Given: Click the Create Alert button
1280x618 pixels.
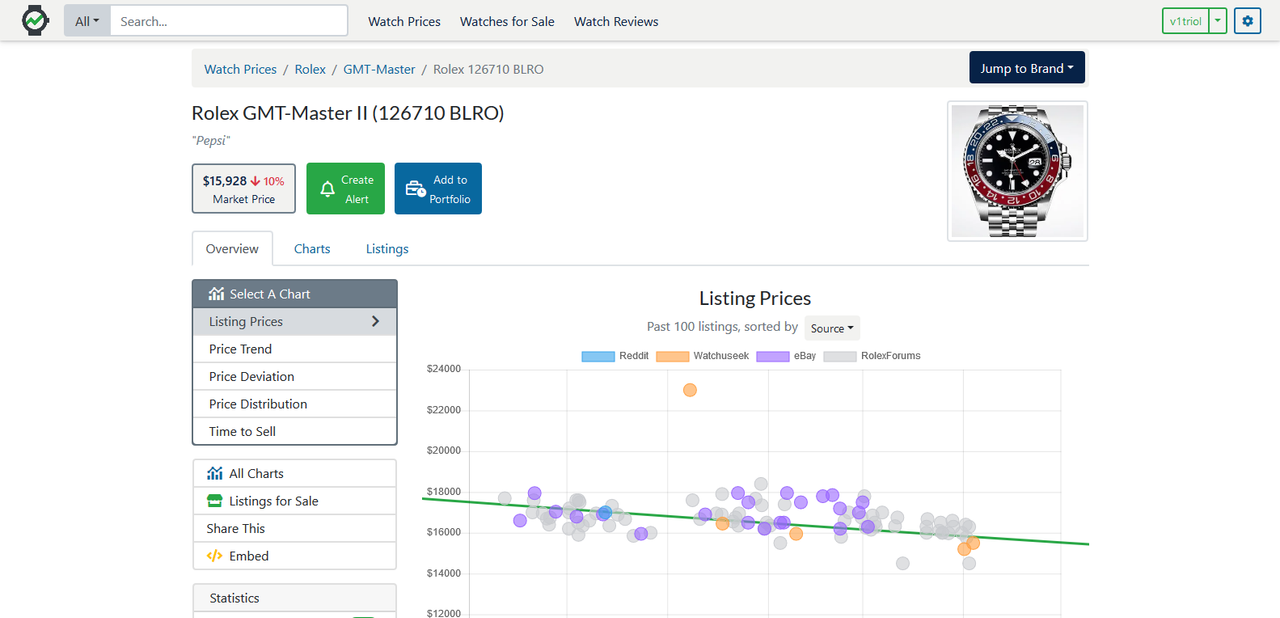Looking at the screenshot, I should coord(345,189).
